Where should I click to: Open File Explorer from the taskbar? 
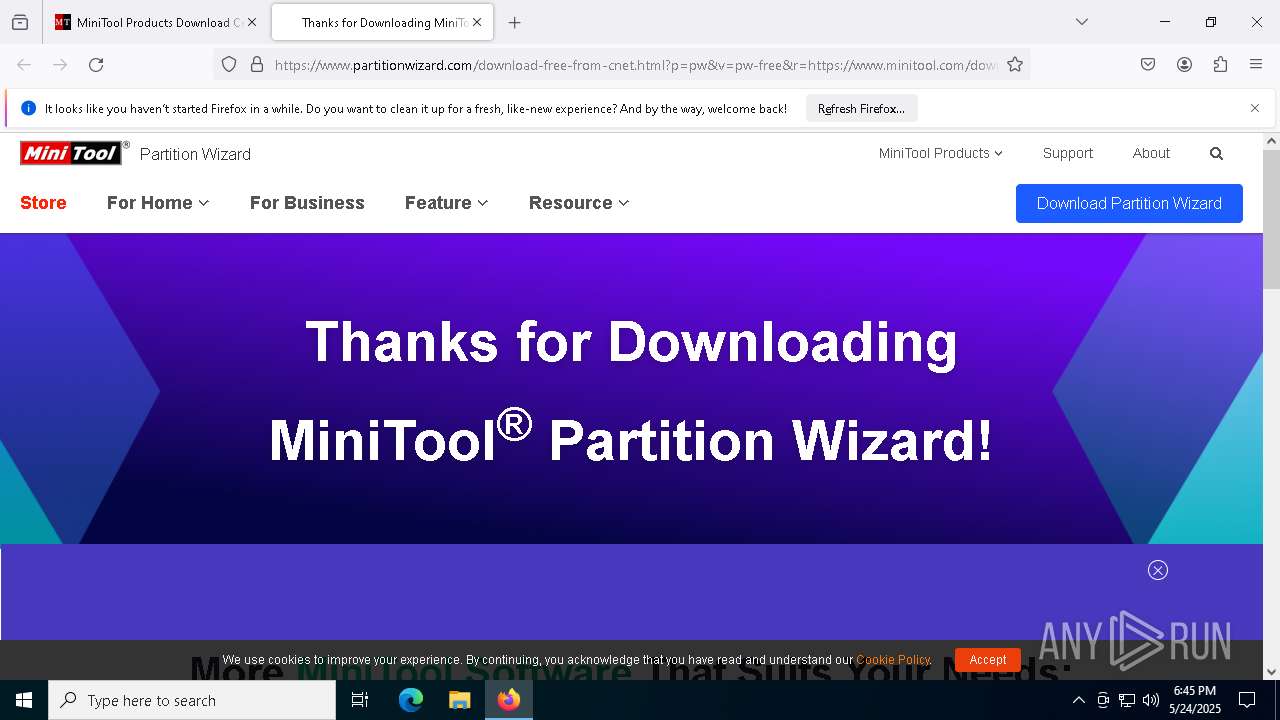click(x=459, y=700)
